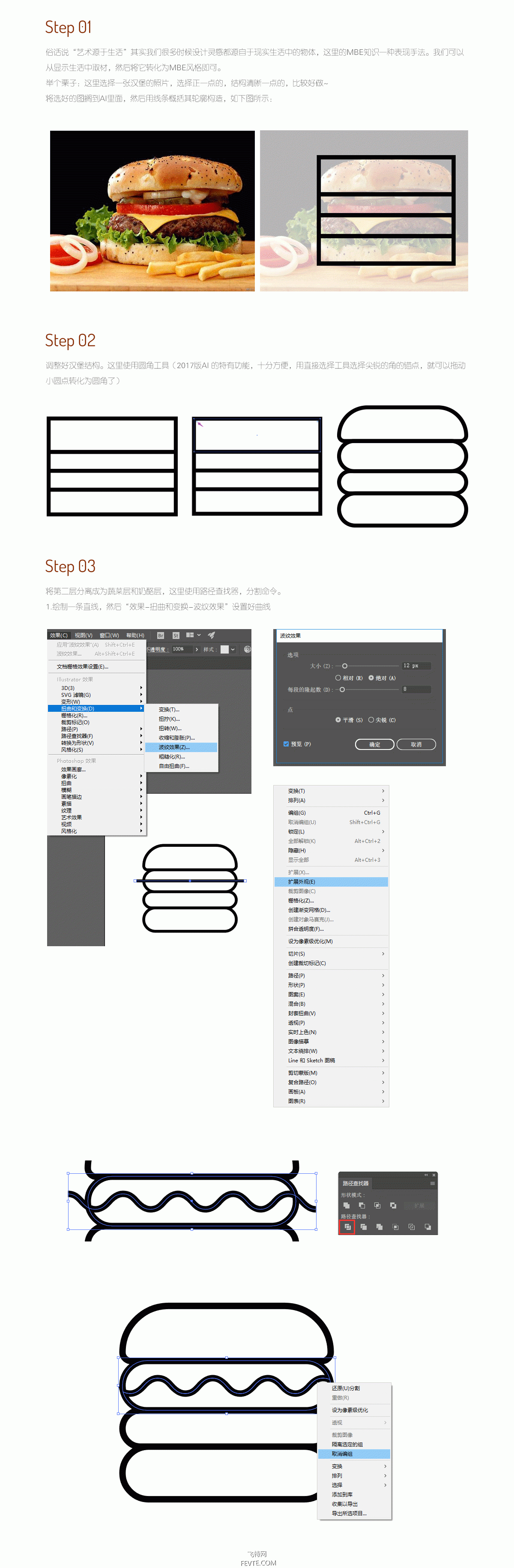Image resolution: width=514 pixels, height=1568 pixels.
Task: Open the arrange documents dropdown arrow
Action: click(199, 635)
